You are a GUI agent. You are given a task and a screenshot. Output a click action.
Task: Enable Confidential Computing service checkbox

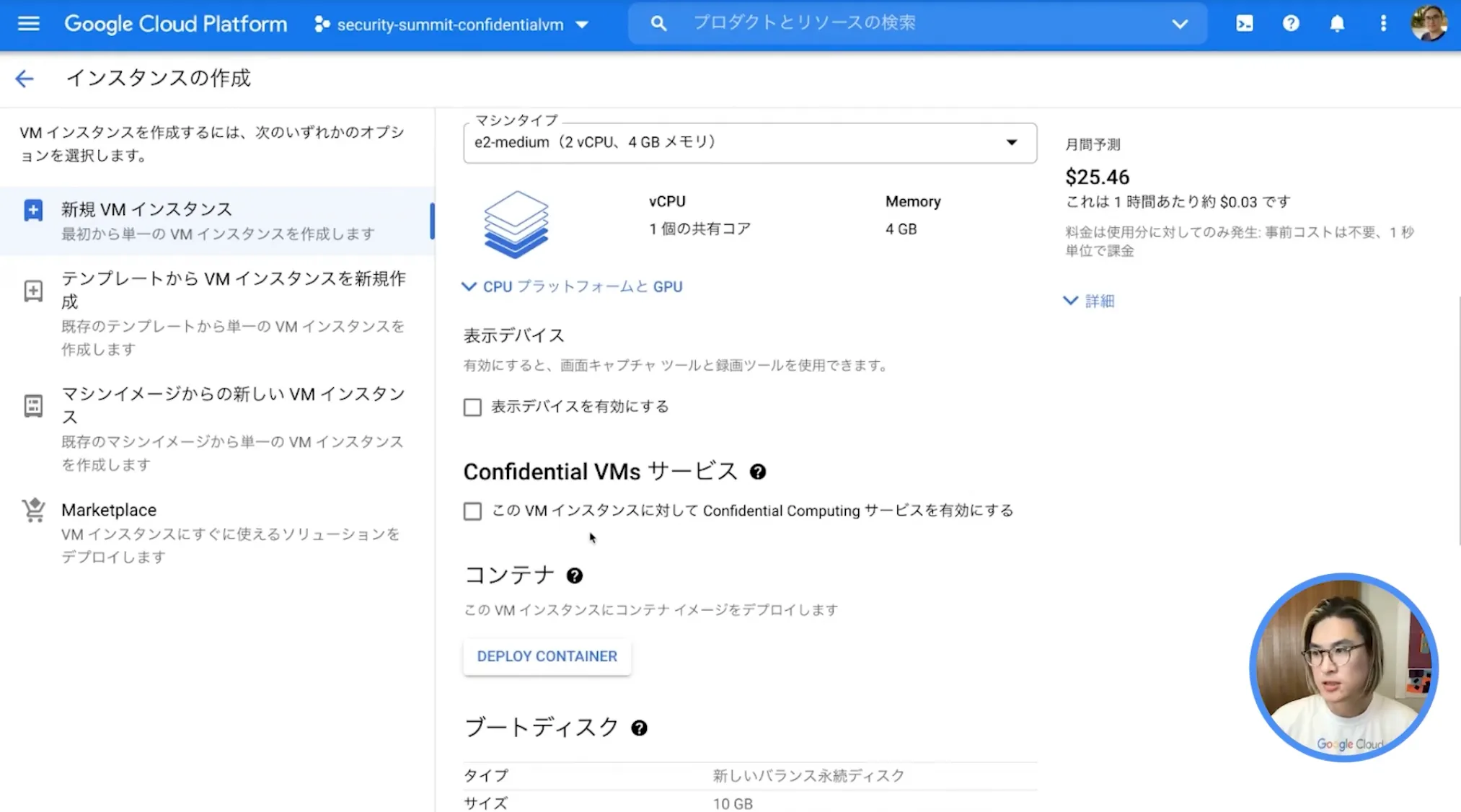tap(472, 511)
